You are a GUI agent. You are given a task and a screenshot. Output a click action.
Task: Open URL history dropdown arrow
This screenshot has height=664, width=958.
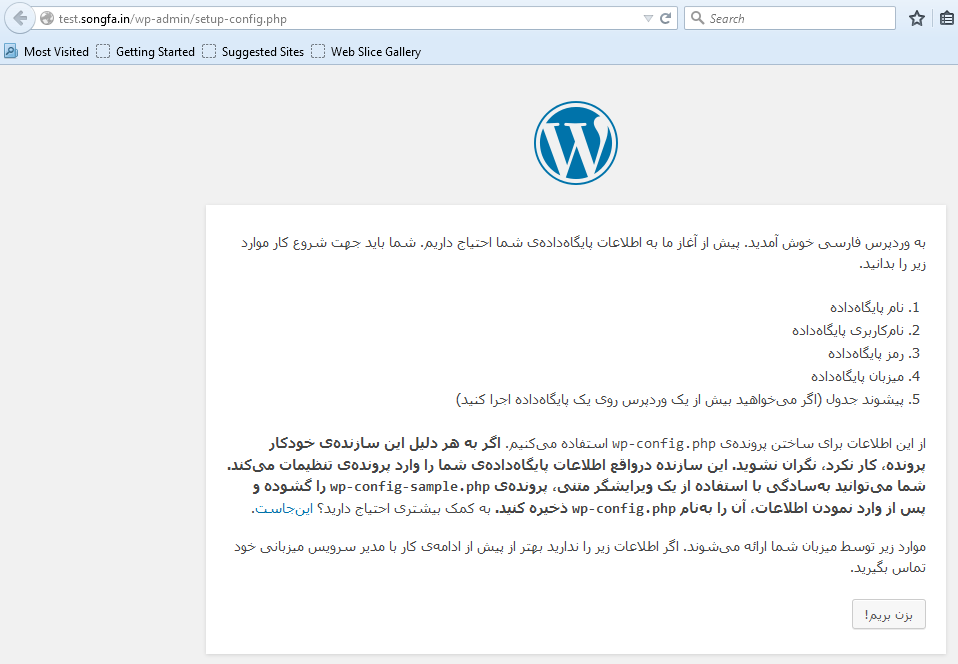click(648, 18)
